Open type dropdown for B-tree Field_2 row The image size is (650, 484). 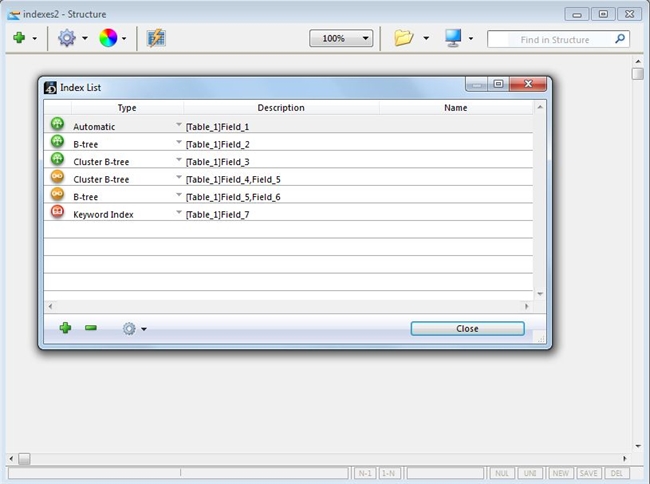[x=179, y=142]
